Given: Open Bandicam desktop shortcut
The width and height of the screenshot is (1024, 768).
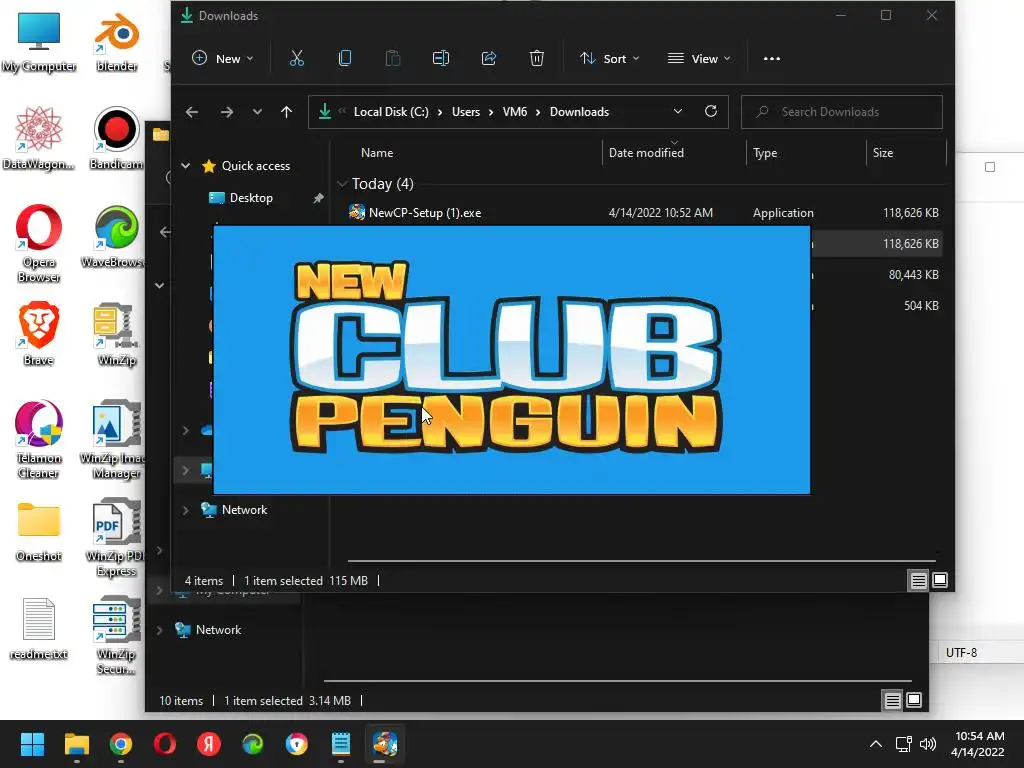Looking at the screenshot, I should pos(117,139).
